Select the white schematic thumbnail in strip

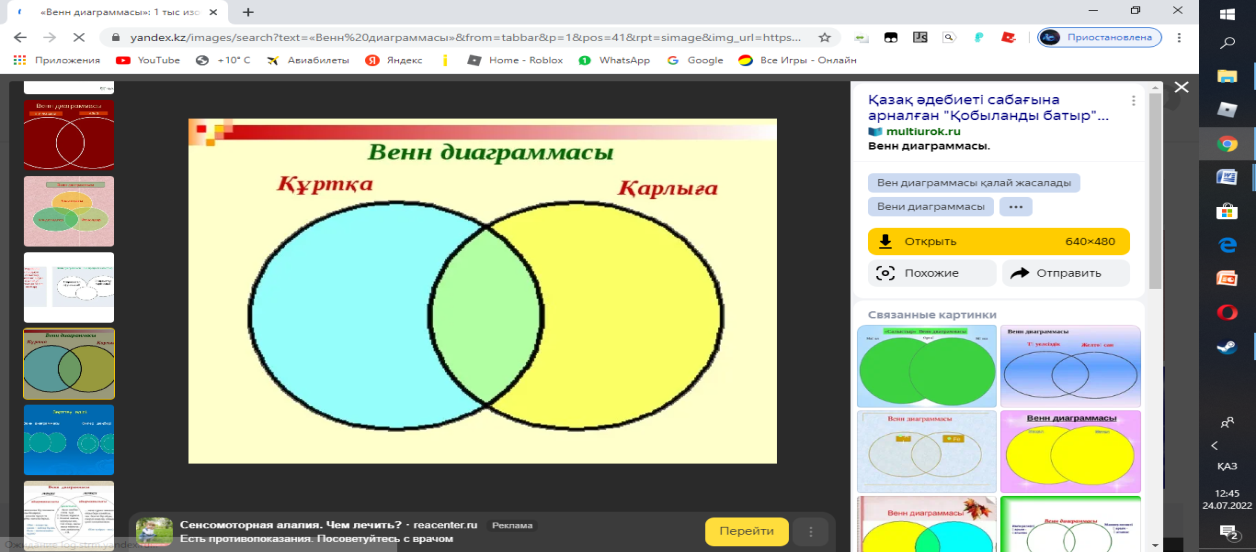coord(69,287)
